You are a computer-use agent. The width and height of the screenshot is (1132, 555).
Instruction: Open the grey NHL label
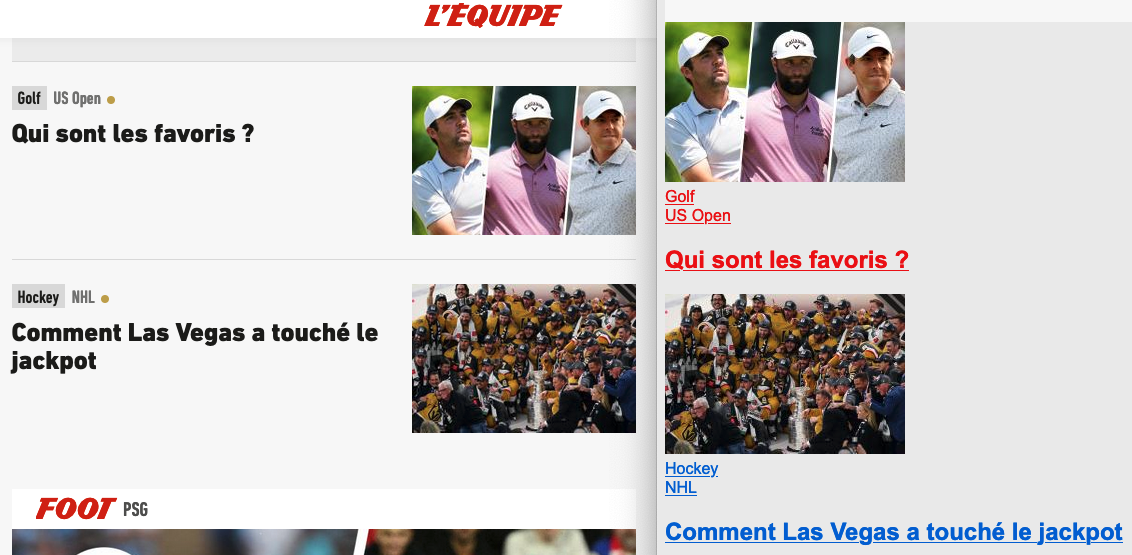tap(83, 297)
